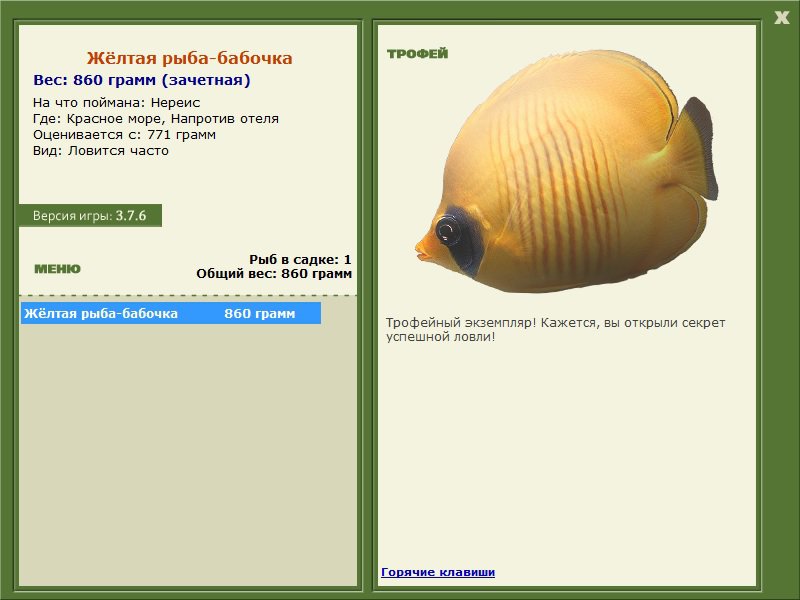Click the fish's dark-edged tail fin
The image size is (800, 600).
pos(695,148)
